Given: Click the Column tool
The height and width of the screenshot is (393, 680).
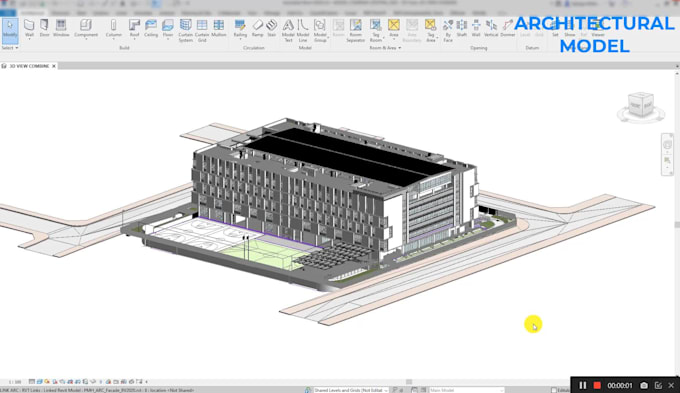Looking at the screenshot, I should click(114, 28).
